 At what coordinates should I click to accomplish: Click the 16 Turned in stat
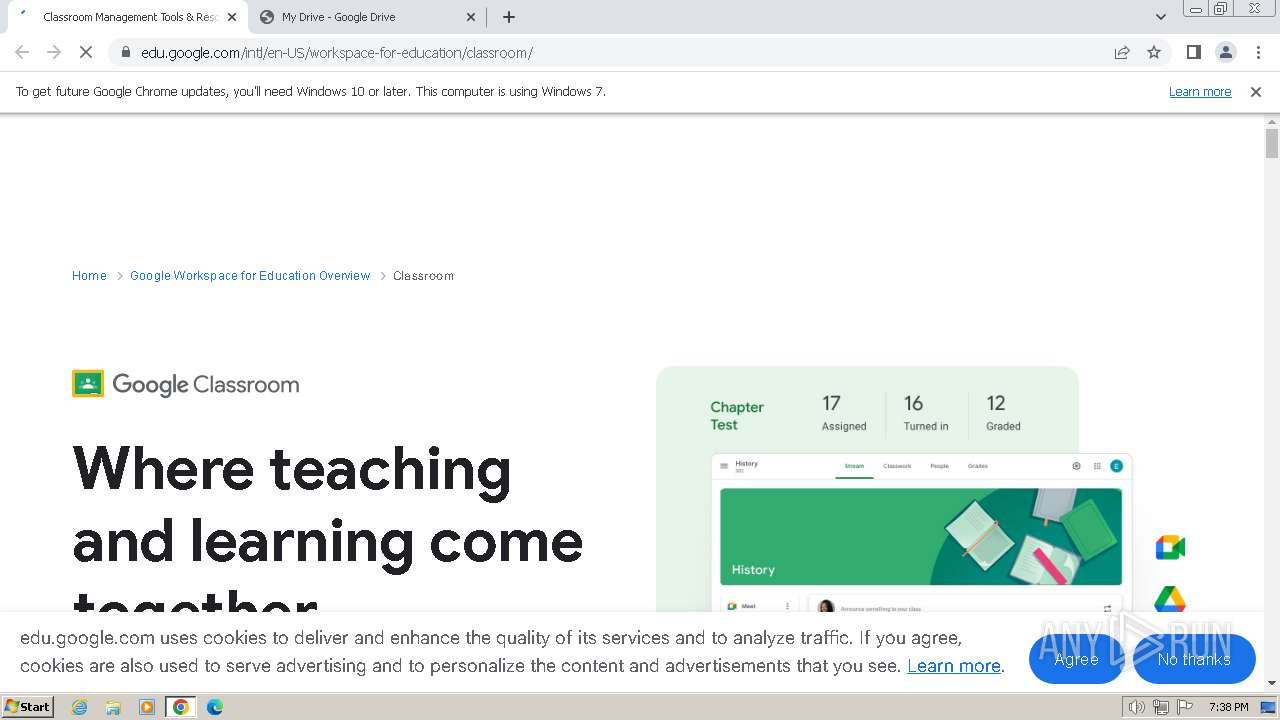point(926,413)
